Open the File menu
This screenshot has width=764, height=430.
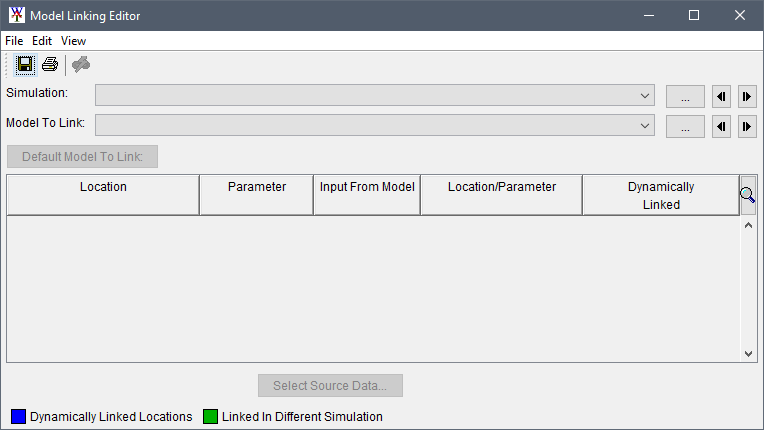click(x=14, y=41)
